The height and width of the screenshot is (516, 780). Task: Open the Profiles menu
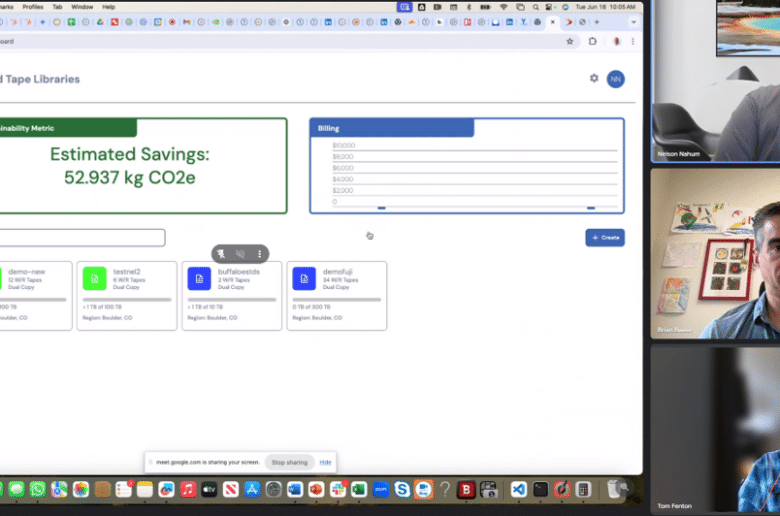pos(33,7)
